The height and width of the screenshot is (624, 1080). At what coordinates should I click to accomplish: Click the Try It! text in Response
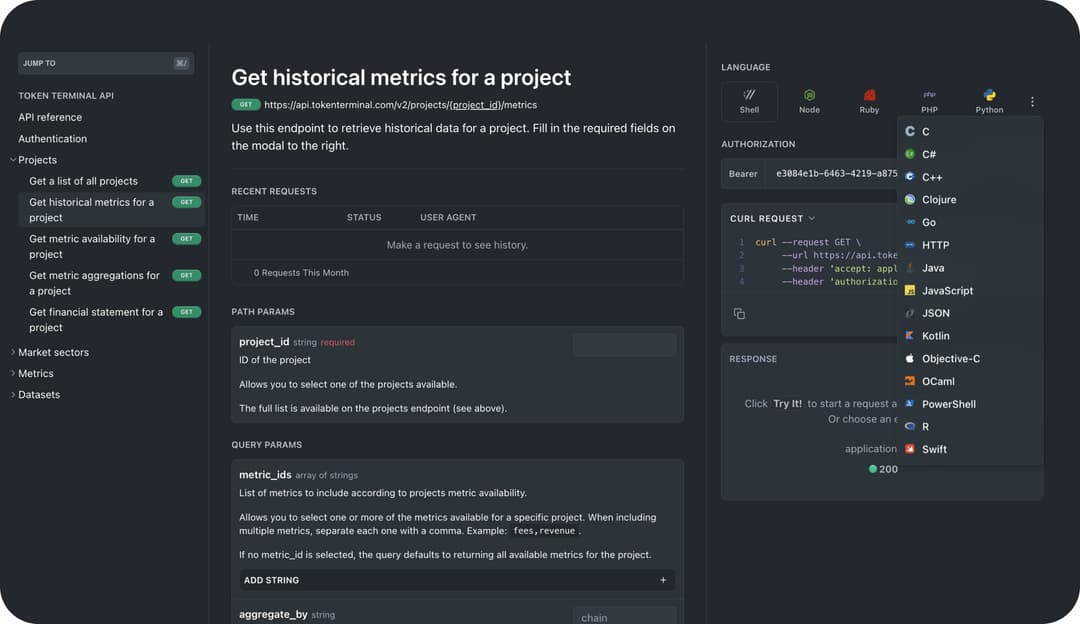pos(787,404)
